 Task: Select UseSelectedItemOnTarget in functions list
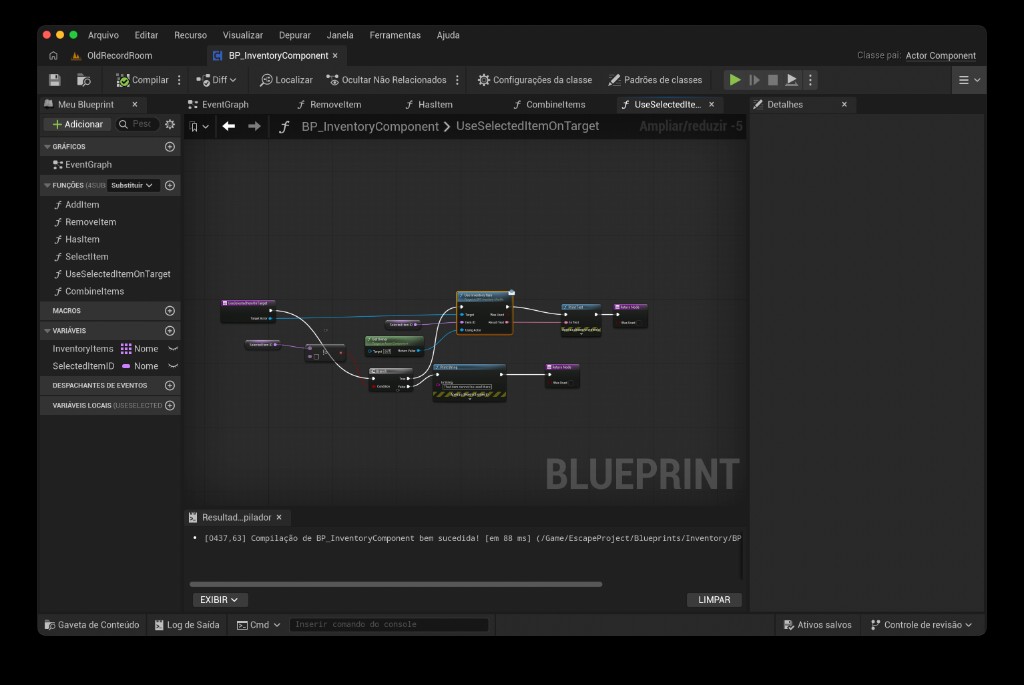coord(117,274)
